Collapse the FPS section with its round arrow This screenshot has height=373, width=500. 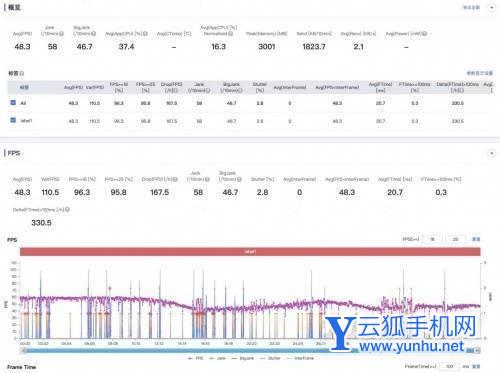tap(492, 153)
